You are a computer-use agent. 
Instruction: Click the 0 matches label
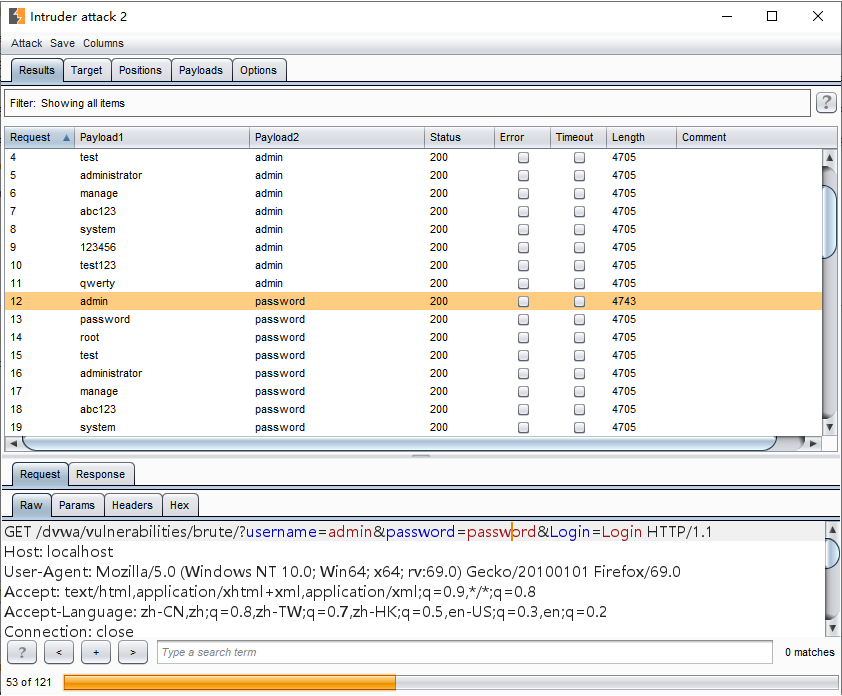809,652
